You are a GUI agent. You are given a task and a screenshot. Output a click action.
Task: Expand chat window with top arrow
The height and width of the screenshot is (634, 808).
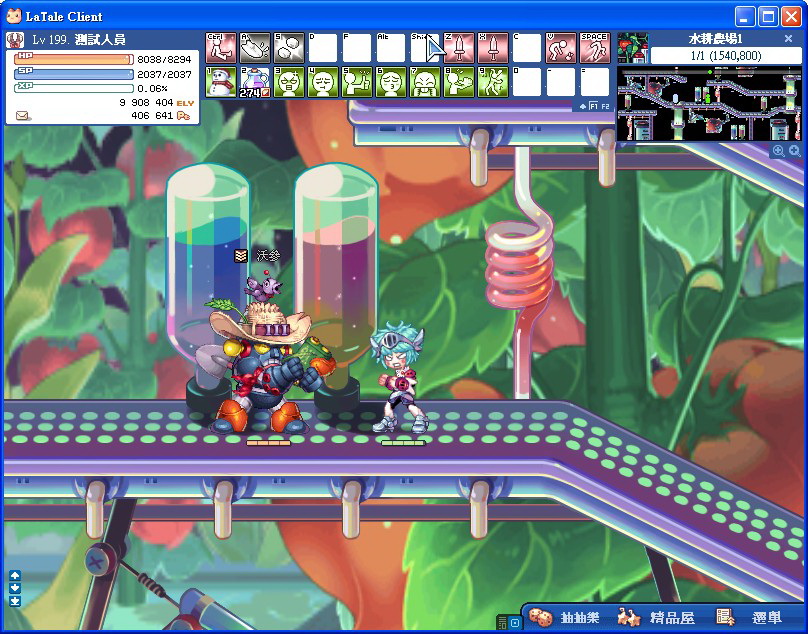(x=15, y=575)
